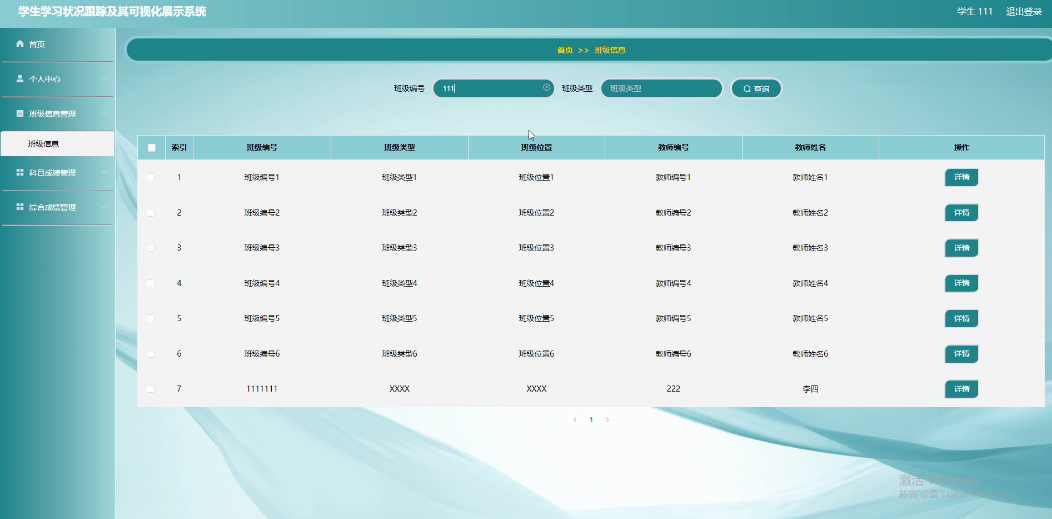Click cell 班级编号6 in the table

point(262,353)
